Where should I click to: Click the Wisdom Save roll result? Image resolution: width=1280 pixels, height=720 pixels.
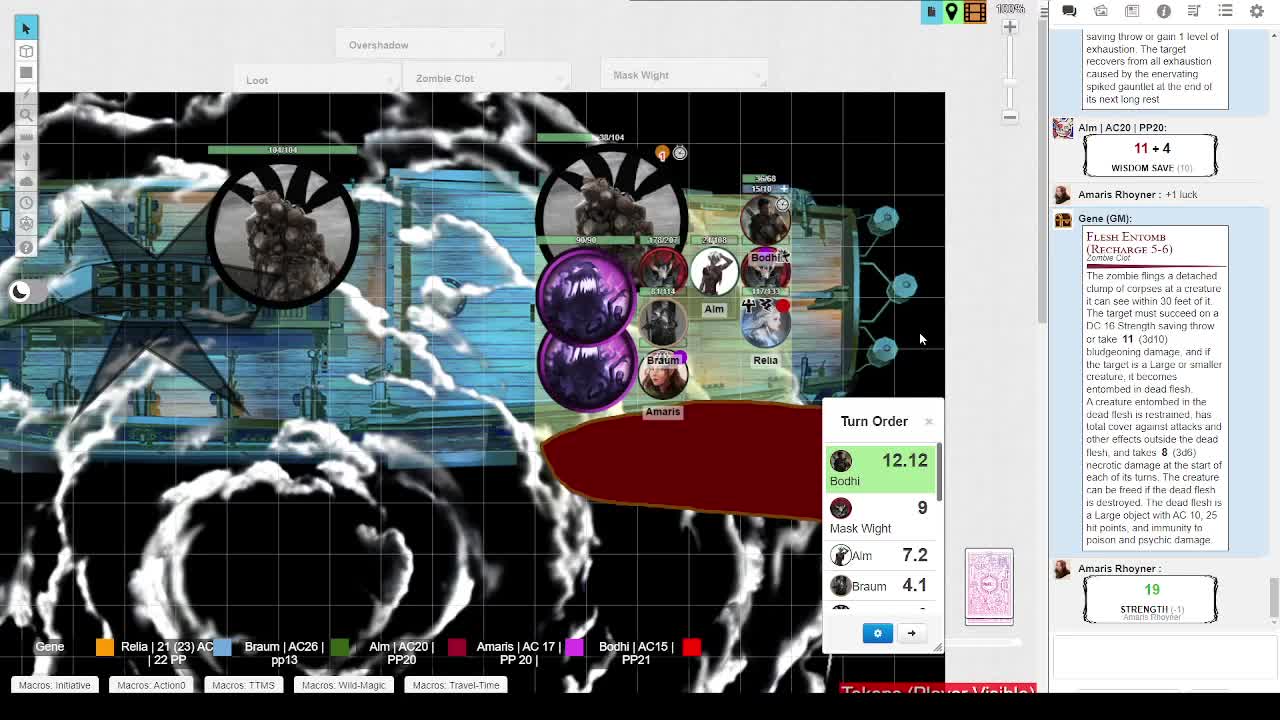pyautogui.click(x=1151, y=155)
